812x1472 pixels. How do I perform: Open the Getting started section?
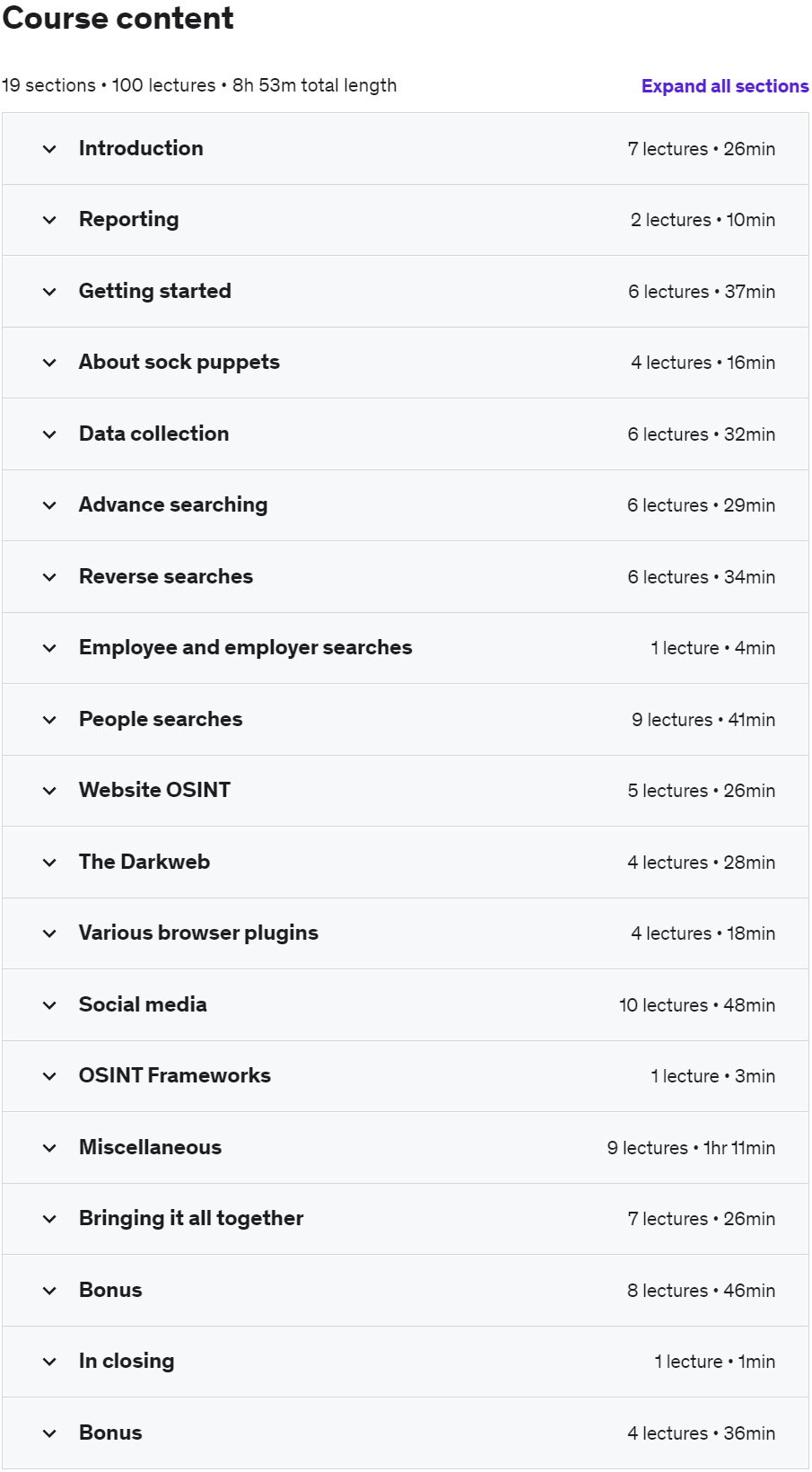[x=406, y=292]
